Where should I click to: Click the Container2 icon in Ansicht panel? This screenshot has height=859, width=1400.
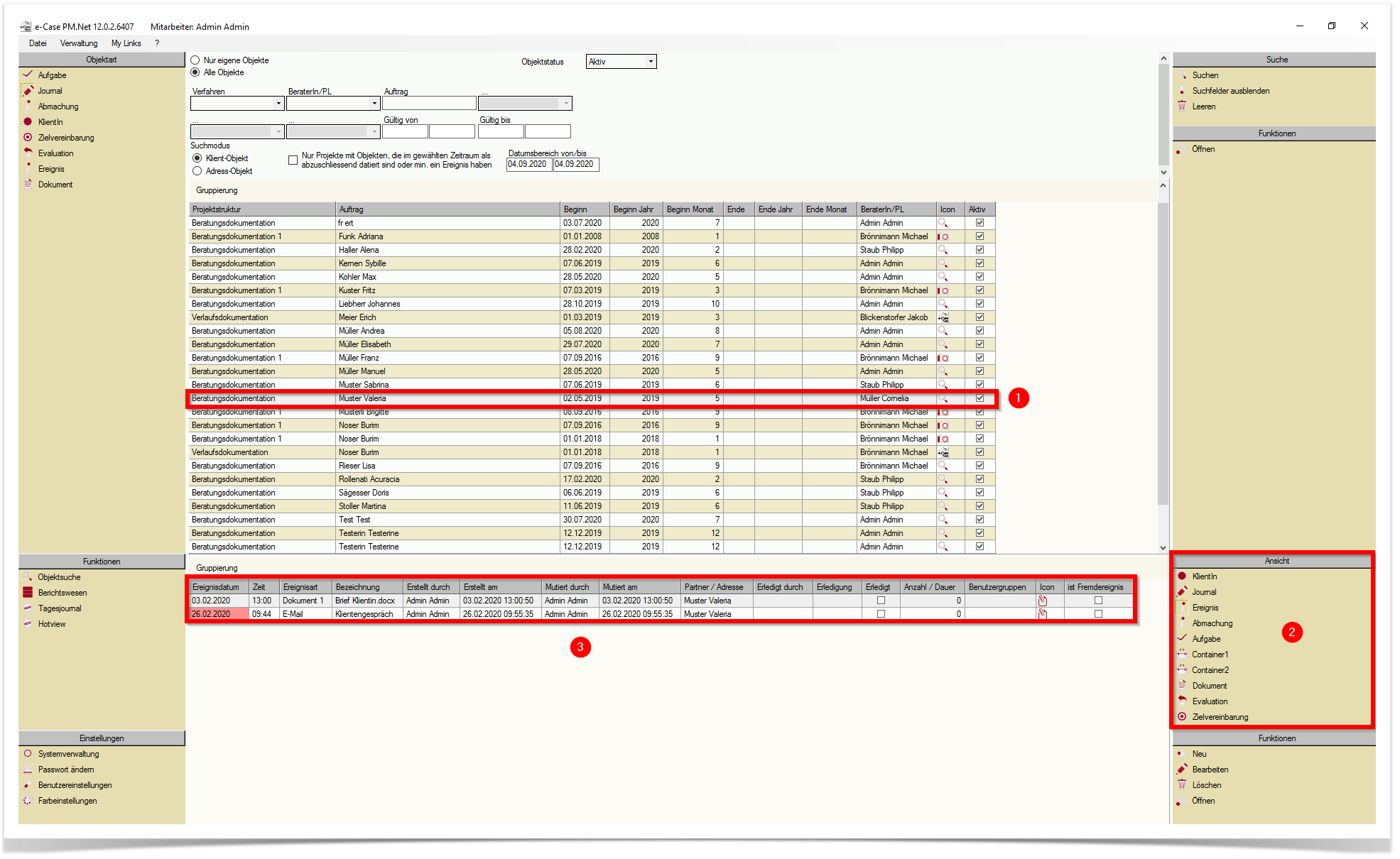1182,669
